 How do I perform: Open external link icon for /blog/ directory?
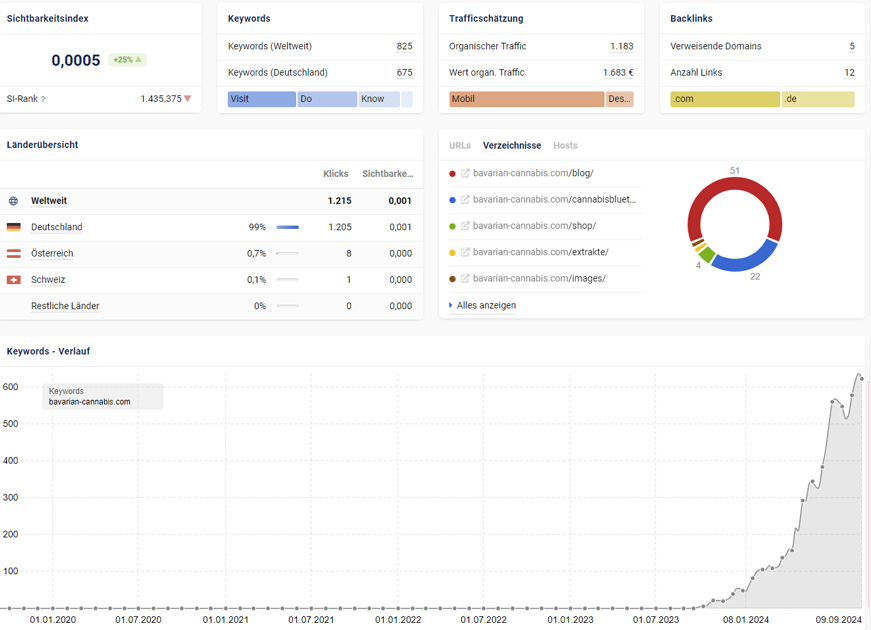465,174
